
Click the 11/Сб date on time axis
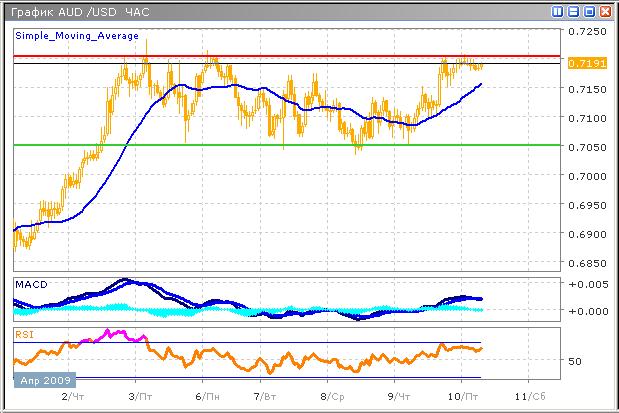point(529,396)
